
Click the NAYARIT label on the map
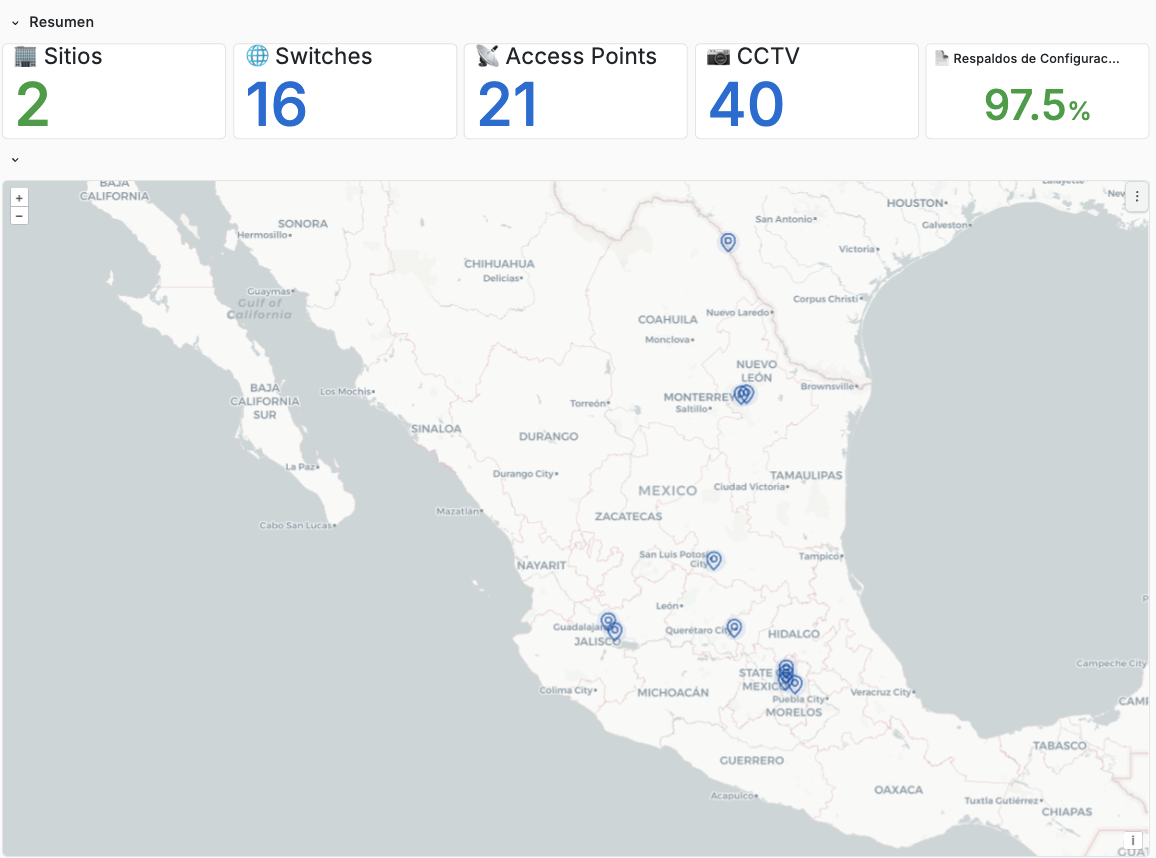click(541, 565)
